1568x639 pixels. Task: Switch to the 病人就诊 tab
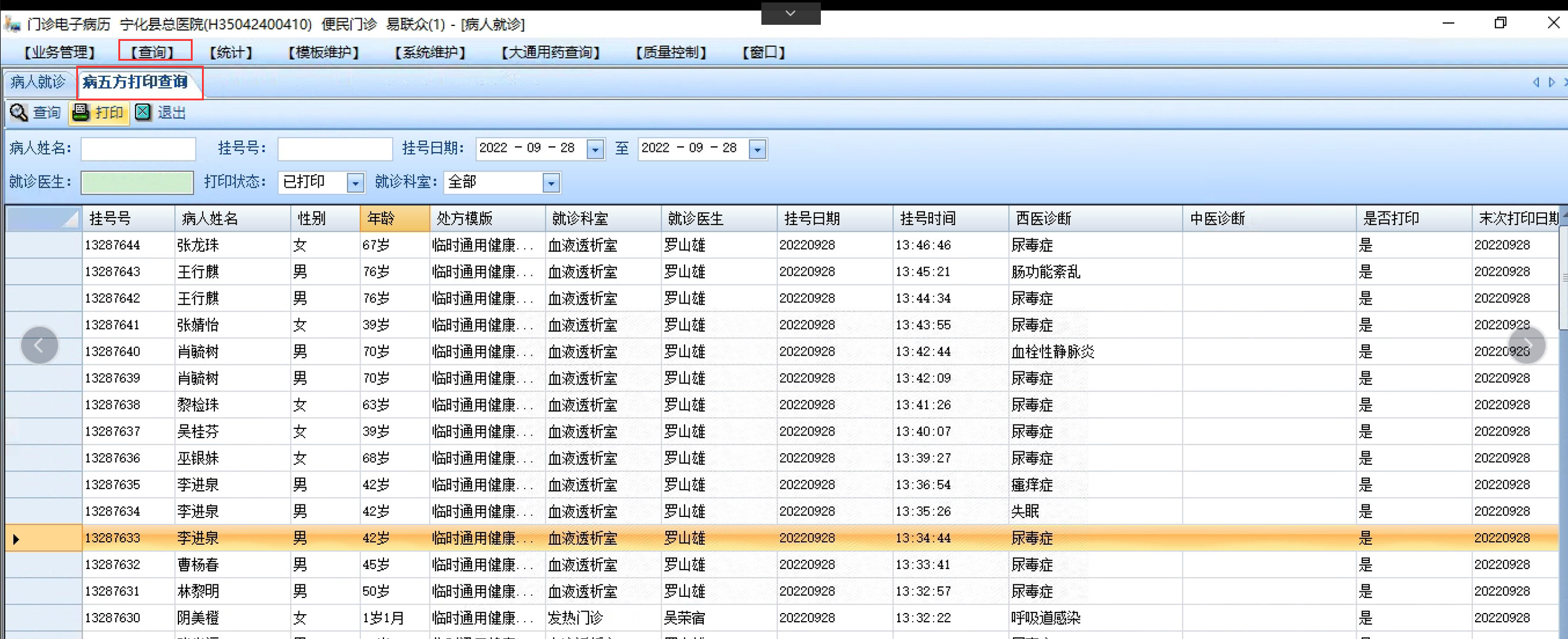coord(38,82)
